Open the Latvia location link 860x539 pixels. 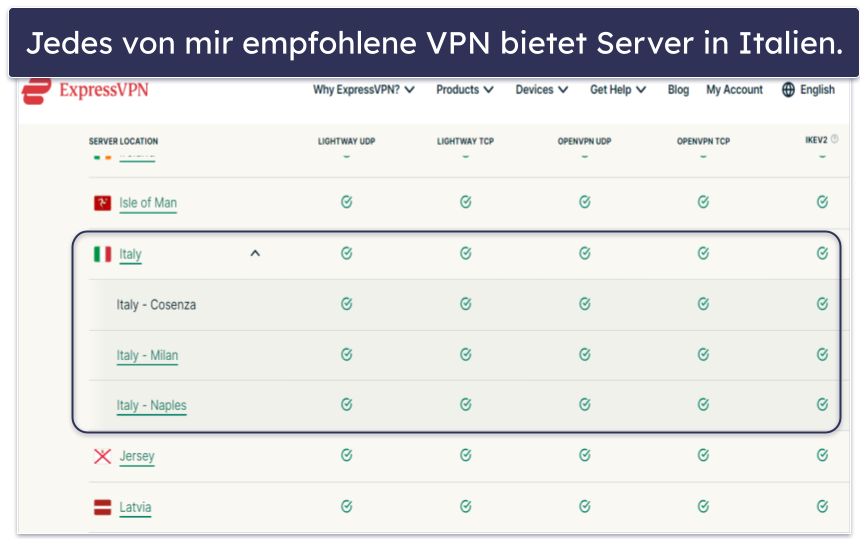click(135, 507)
